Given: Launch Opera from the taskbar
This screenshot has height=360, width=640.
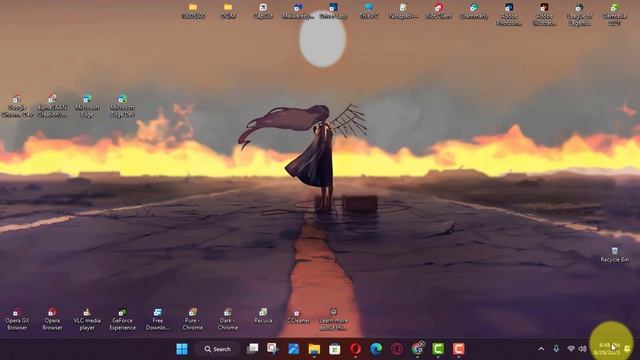Looking at the screenshot, I should click(355, 349).
